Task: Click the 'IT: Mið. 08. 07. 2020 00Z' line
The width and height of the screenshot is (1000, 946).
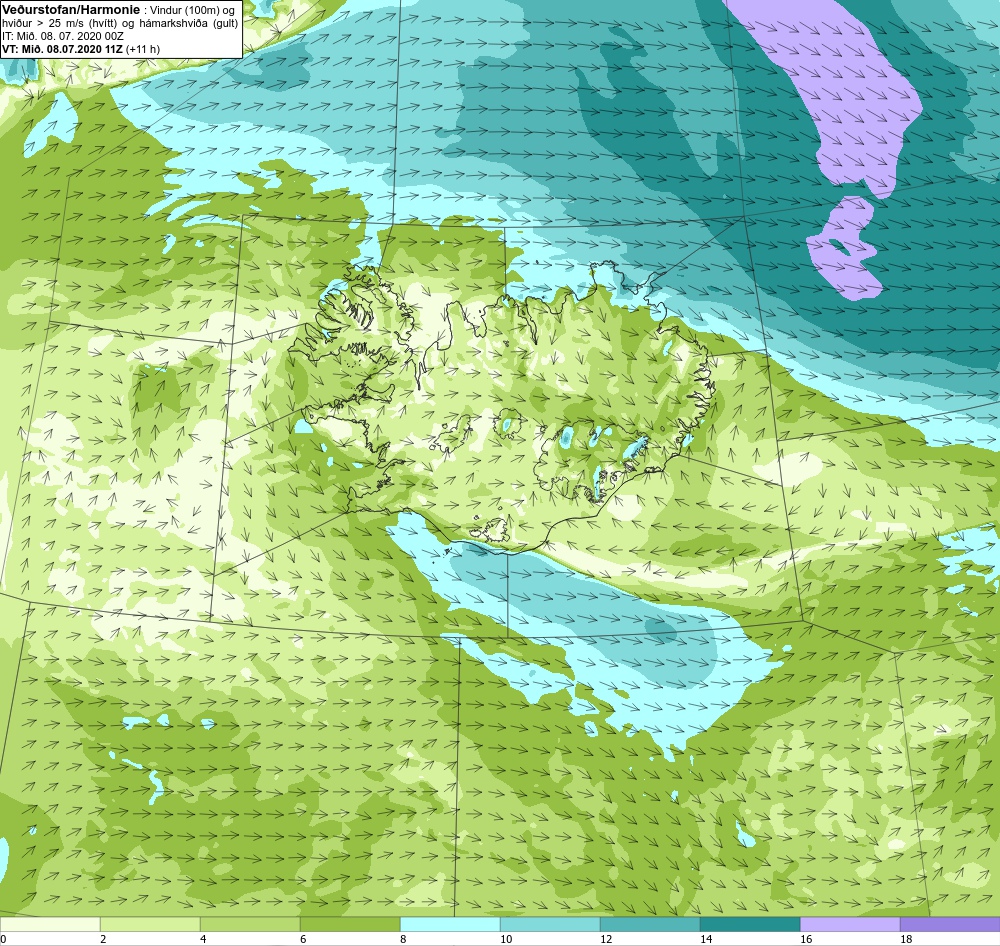Action: [x=62, y=36]
